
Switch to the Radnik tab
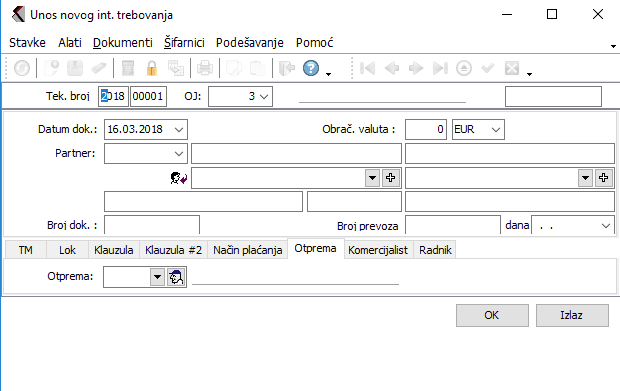click(435, 250)
